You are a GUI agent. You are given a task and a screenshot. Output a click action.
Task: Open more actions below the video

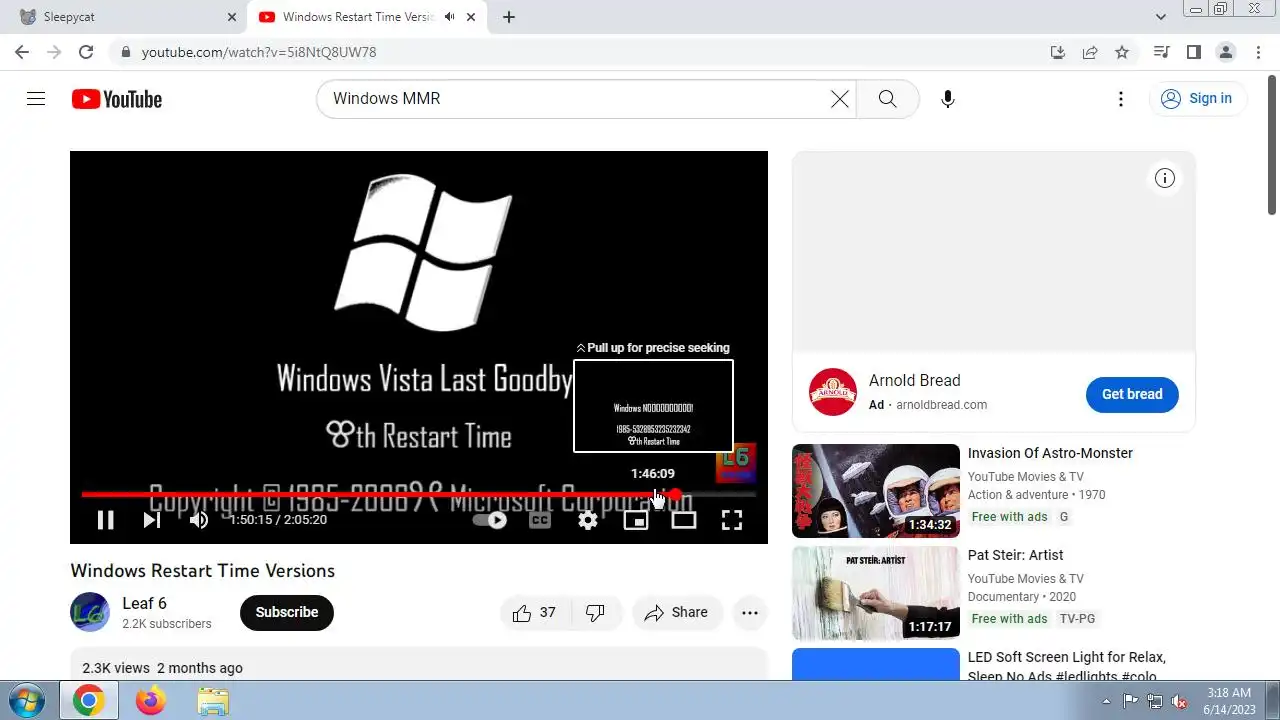[750, 613]
